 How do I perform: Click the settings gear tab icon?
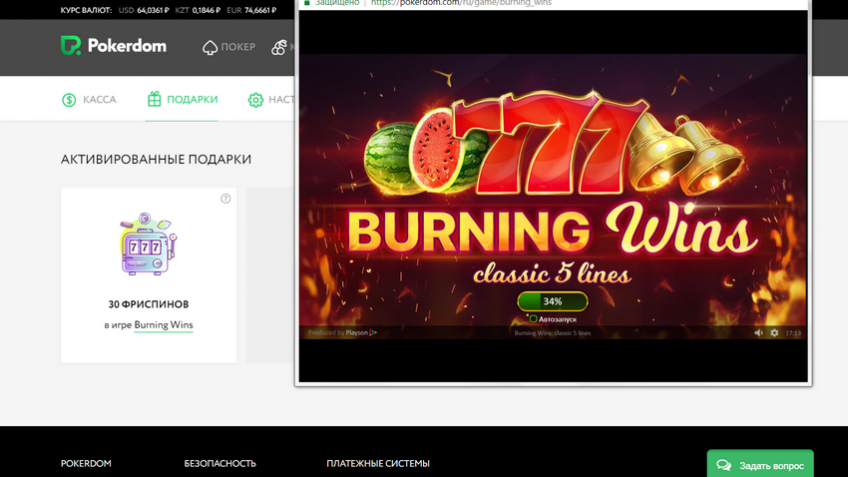pos(255,100)
